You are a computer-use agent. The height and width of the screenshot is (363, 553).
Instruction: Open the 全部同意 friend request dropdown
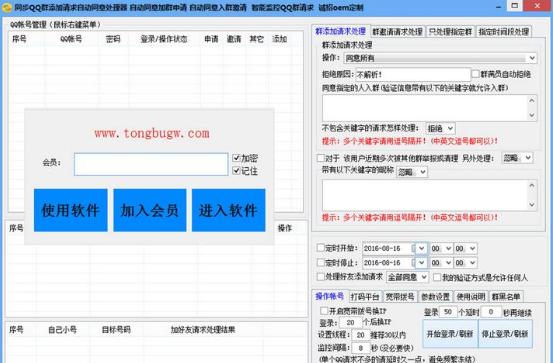tap(407, 277)
